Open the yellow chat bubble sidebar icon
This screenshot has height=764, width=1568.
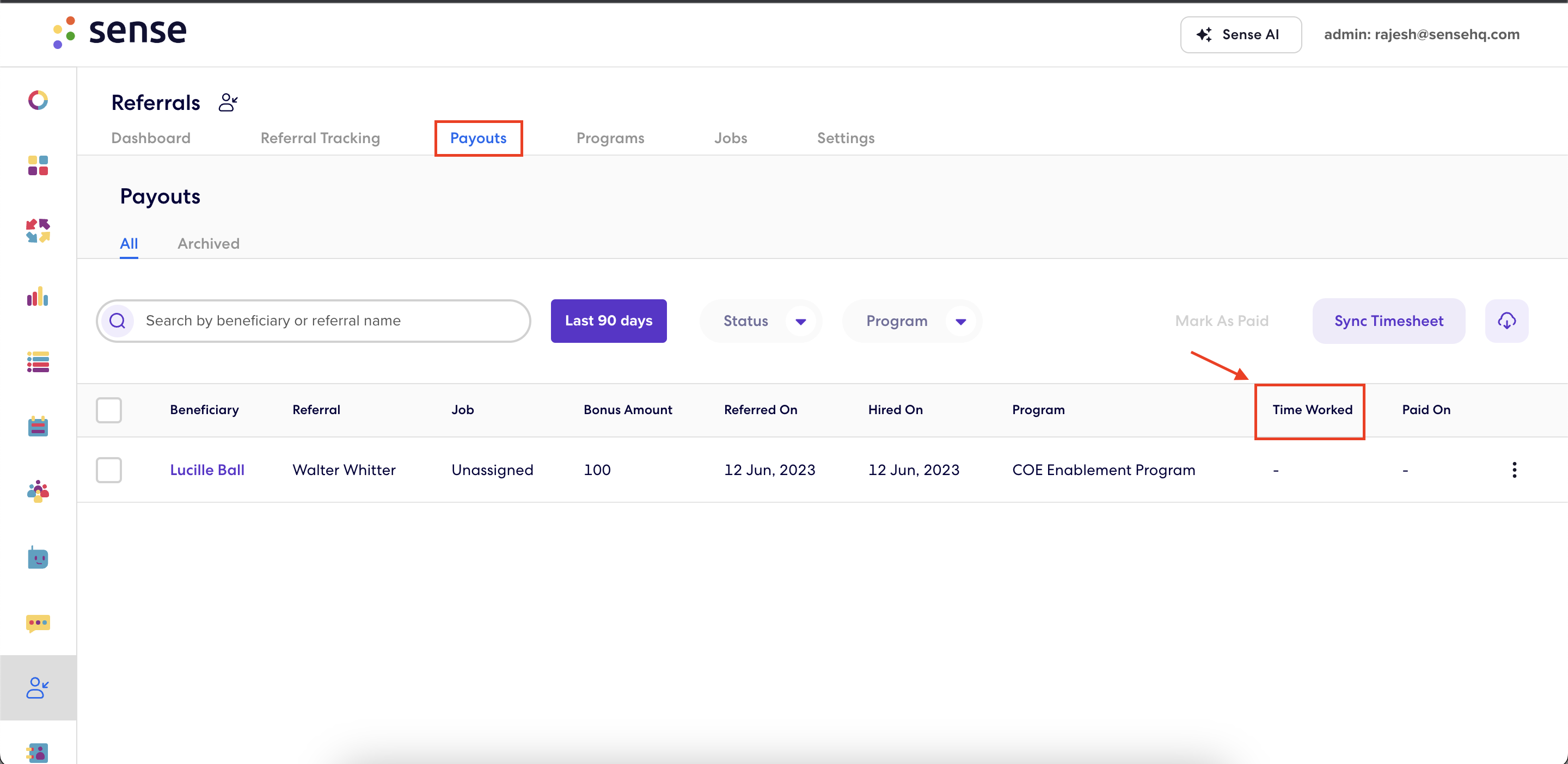38,623
